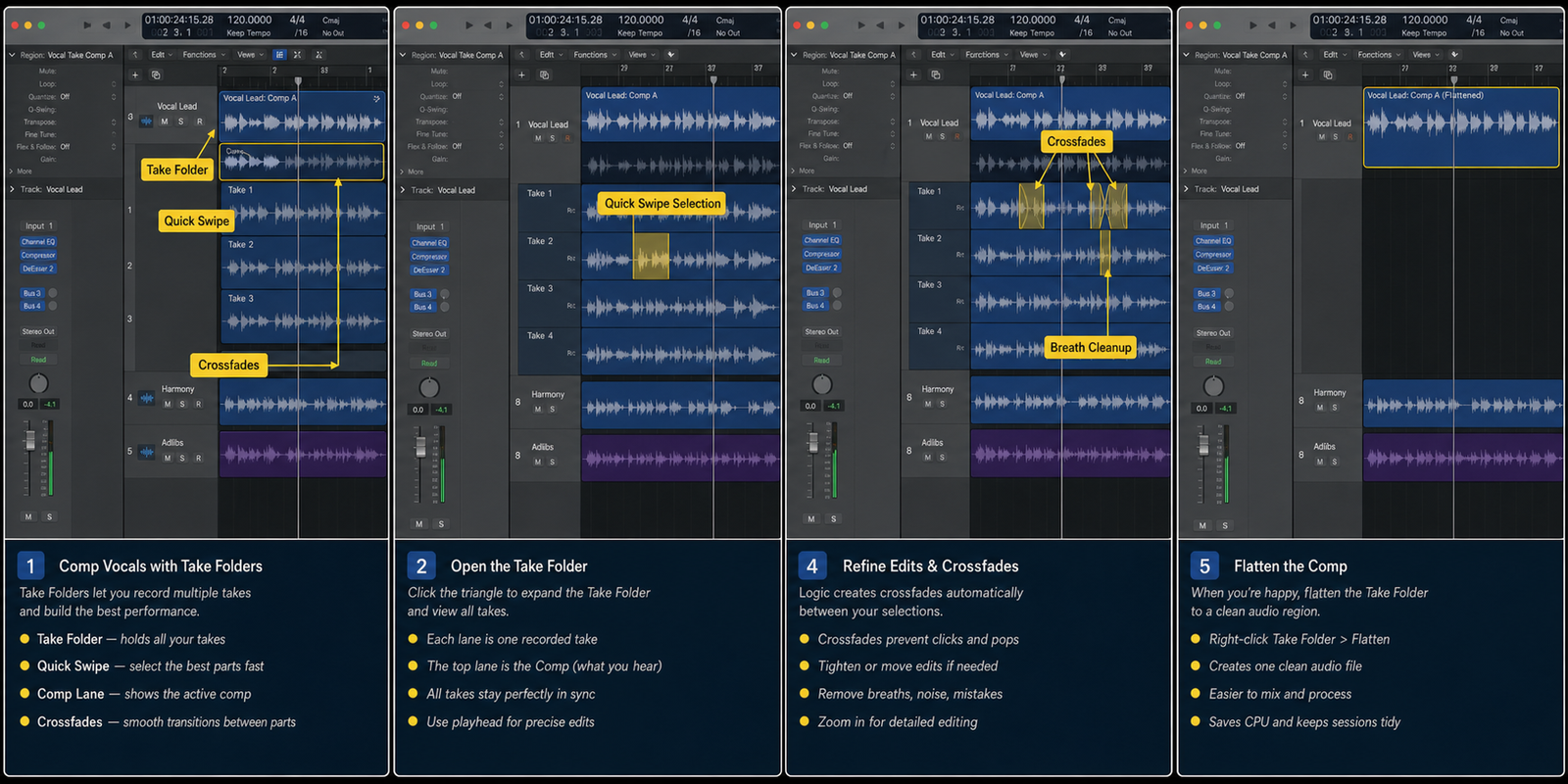The width and height of the screenshot is (1568, 784).
Task: Record-enable Vocal Lead track in step 2
Action: click(x=566, y=138)
